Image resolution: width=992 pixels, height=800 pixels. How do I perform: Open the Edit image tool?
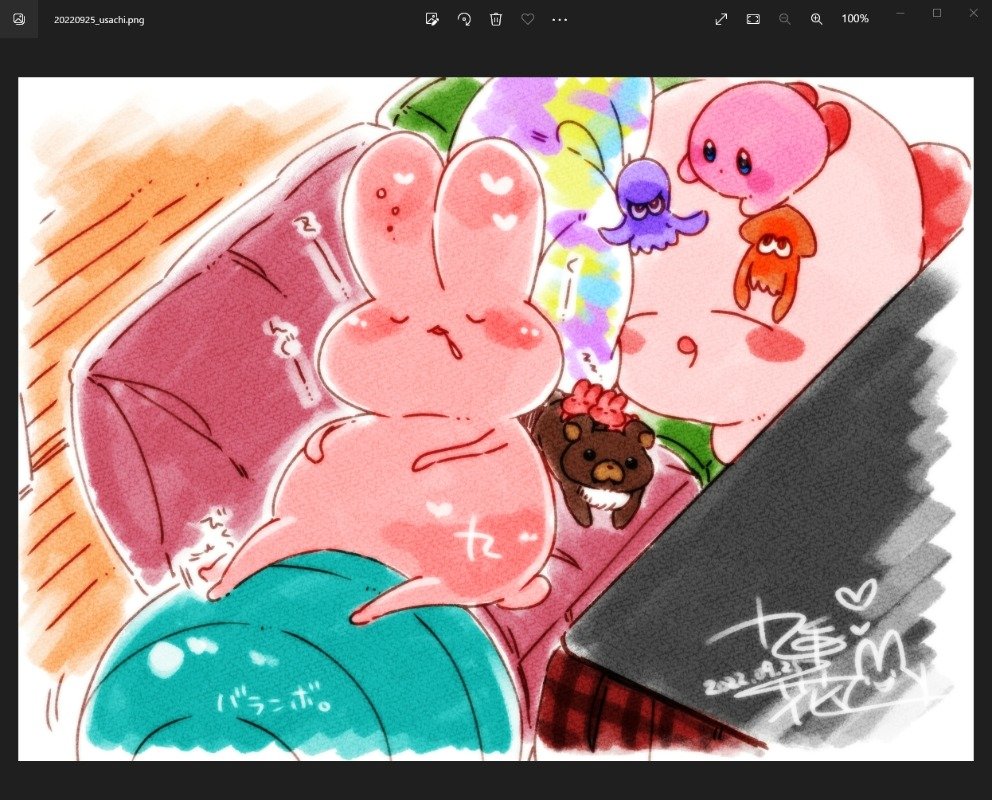432,19
